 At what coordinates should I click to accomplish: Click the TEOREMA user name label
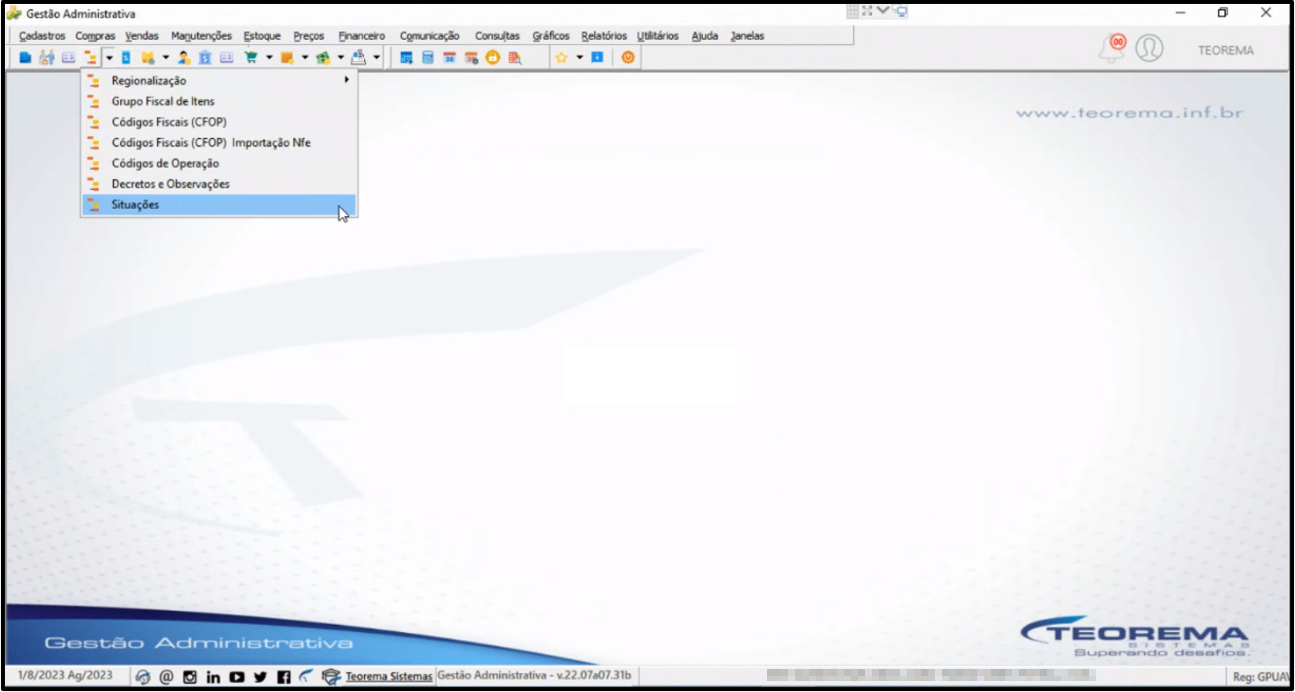pos(1225,50)
